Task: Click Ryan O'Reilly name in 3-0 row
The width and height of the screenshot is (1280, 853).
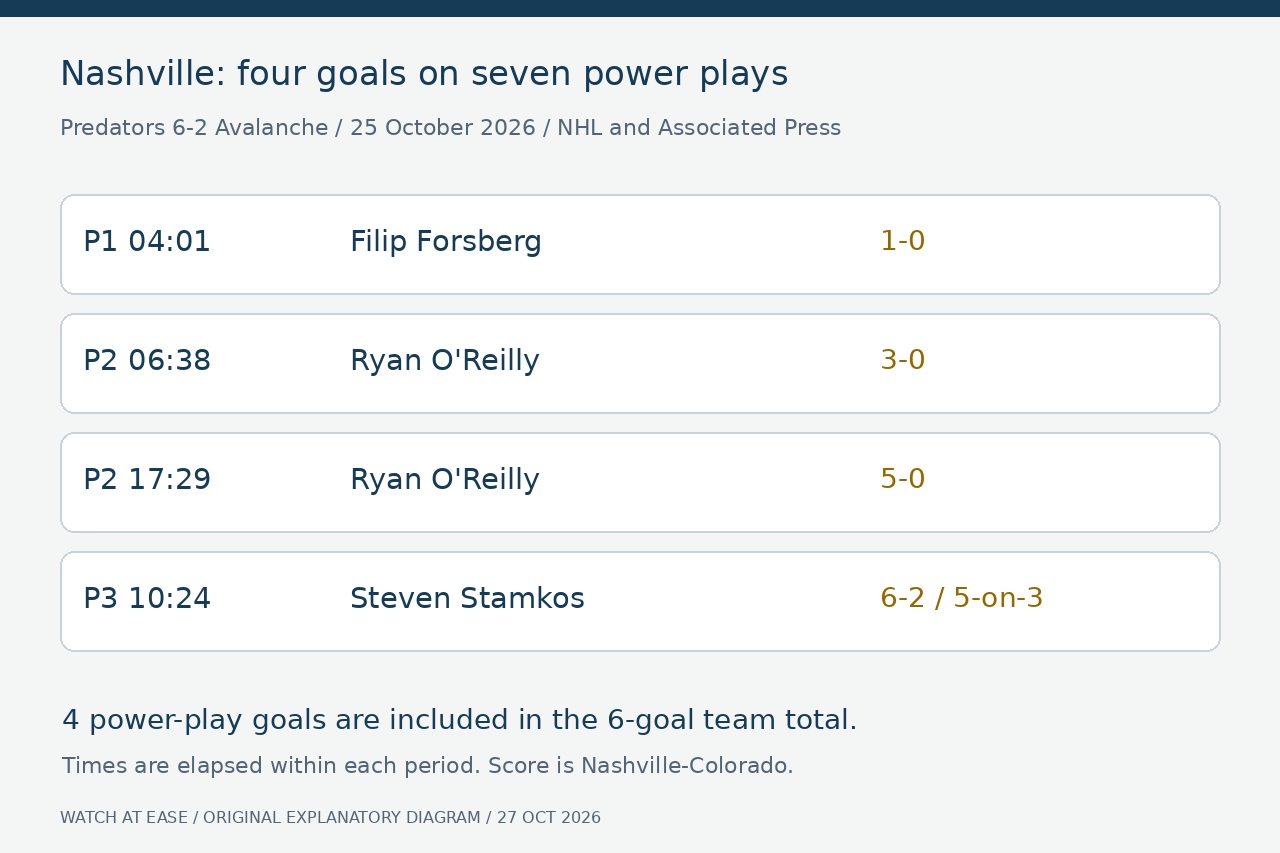Action: click(445, 361)
